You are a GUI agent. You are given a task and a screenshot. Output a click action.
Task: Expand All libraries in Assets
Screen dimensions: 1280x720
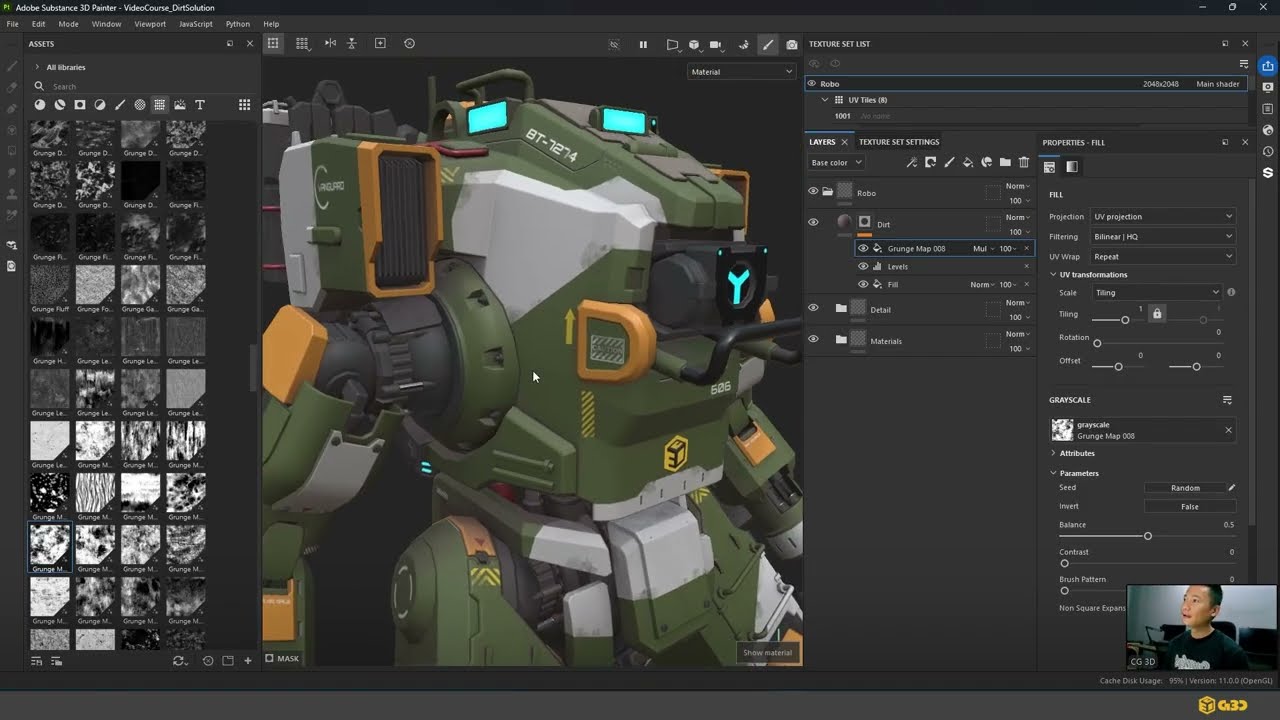[38, 67]
